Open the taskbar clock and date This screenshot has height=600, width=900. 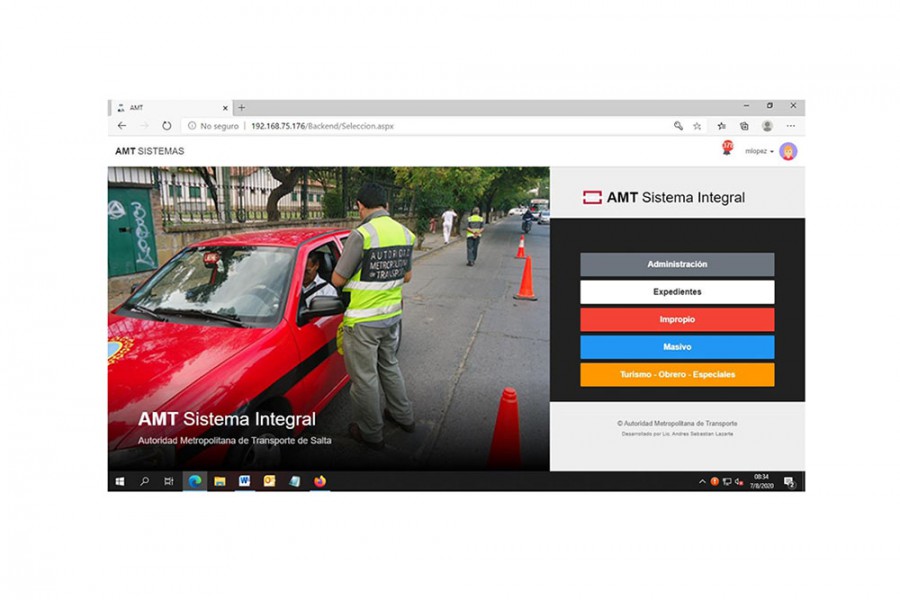coord(762,481)
